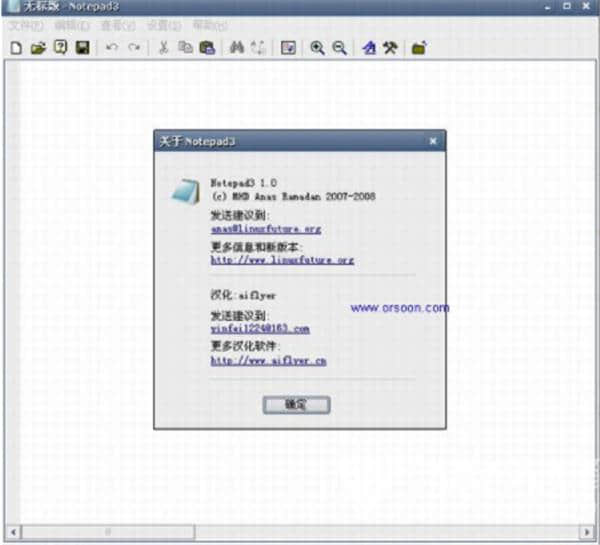The height and width of the screenshot is (545, 600).
Task: Open the 163.com email link
Action: 260,329
